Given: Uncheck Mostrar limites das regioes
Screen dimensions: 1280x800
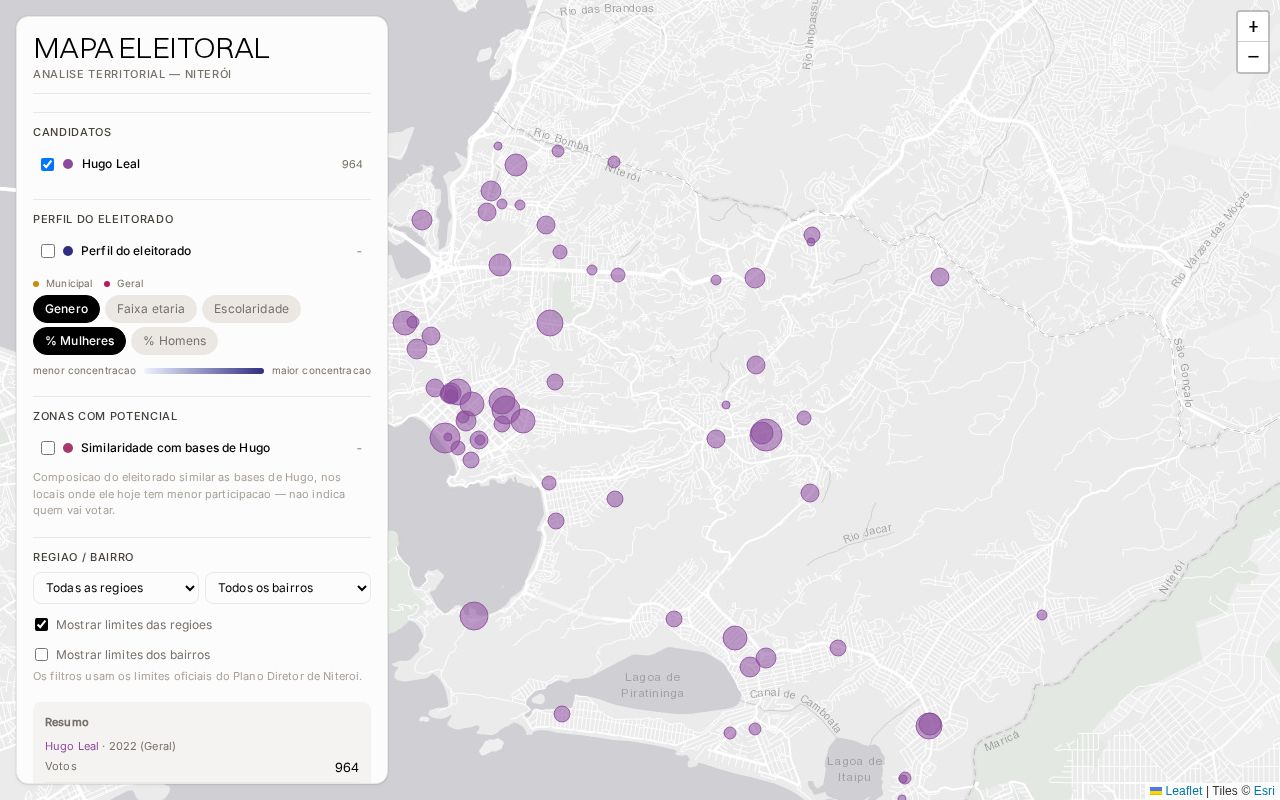Looking at the screenshot, I should [41, 625].
